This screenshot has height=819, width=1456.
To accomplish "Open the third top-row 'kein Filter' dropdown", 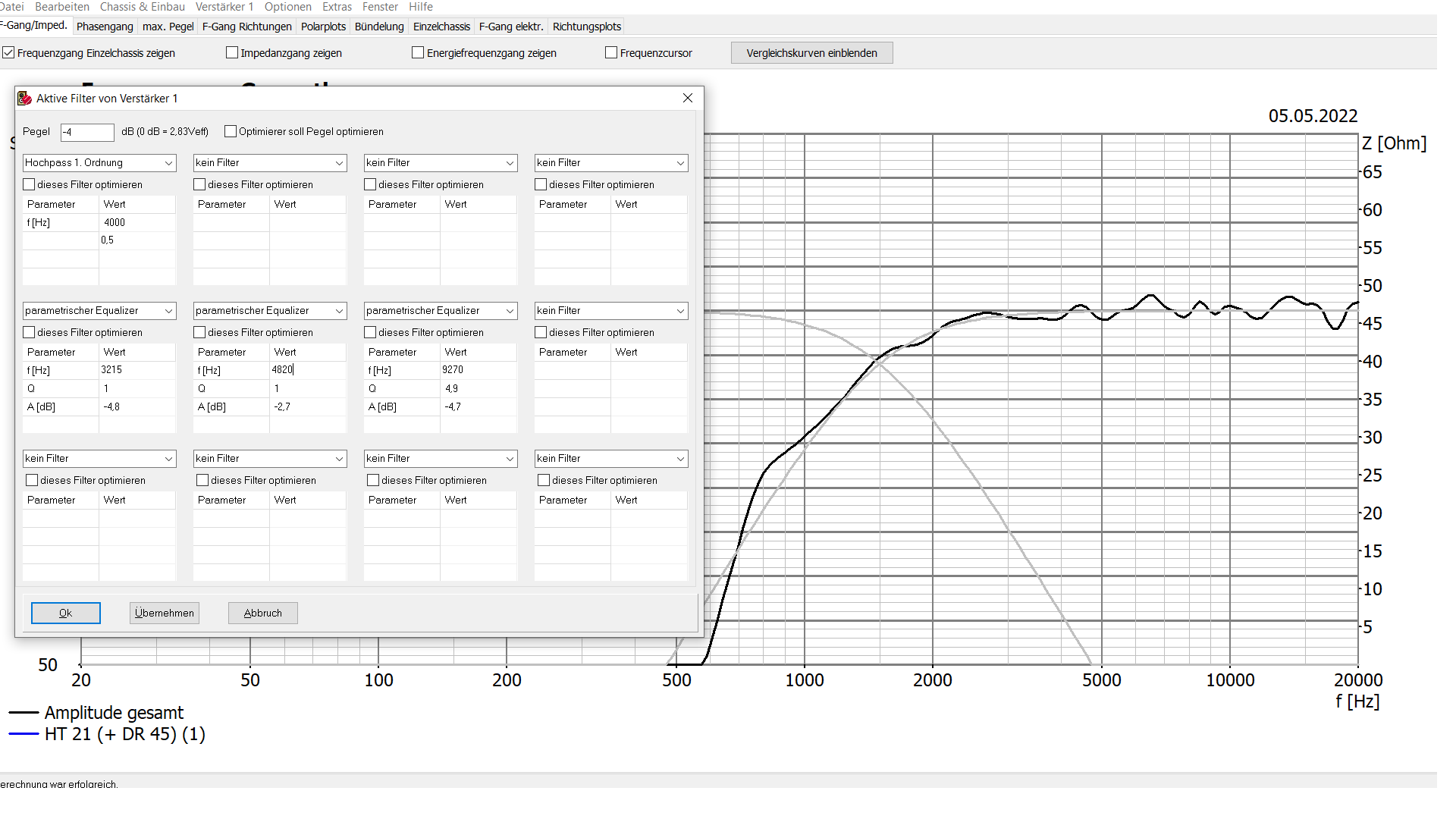I will point(441,163).
